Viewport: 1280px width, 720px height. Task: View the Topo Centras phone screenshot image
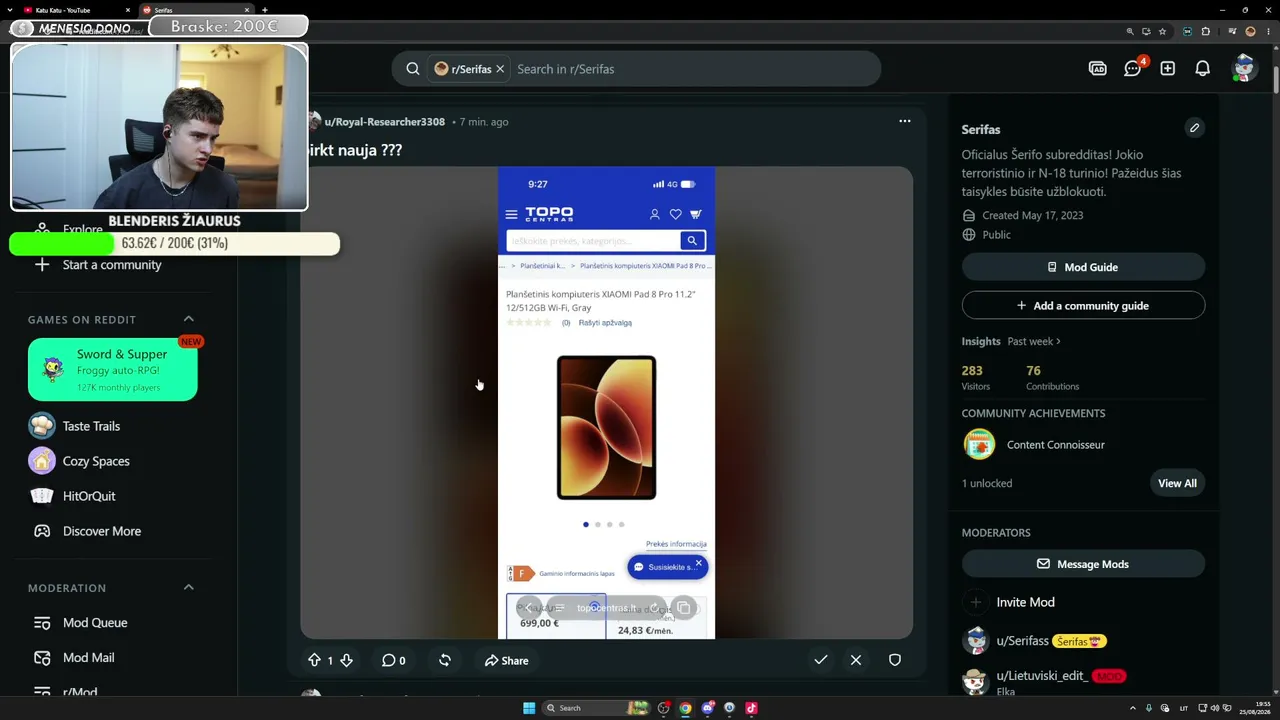606,402
